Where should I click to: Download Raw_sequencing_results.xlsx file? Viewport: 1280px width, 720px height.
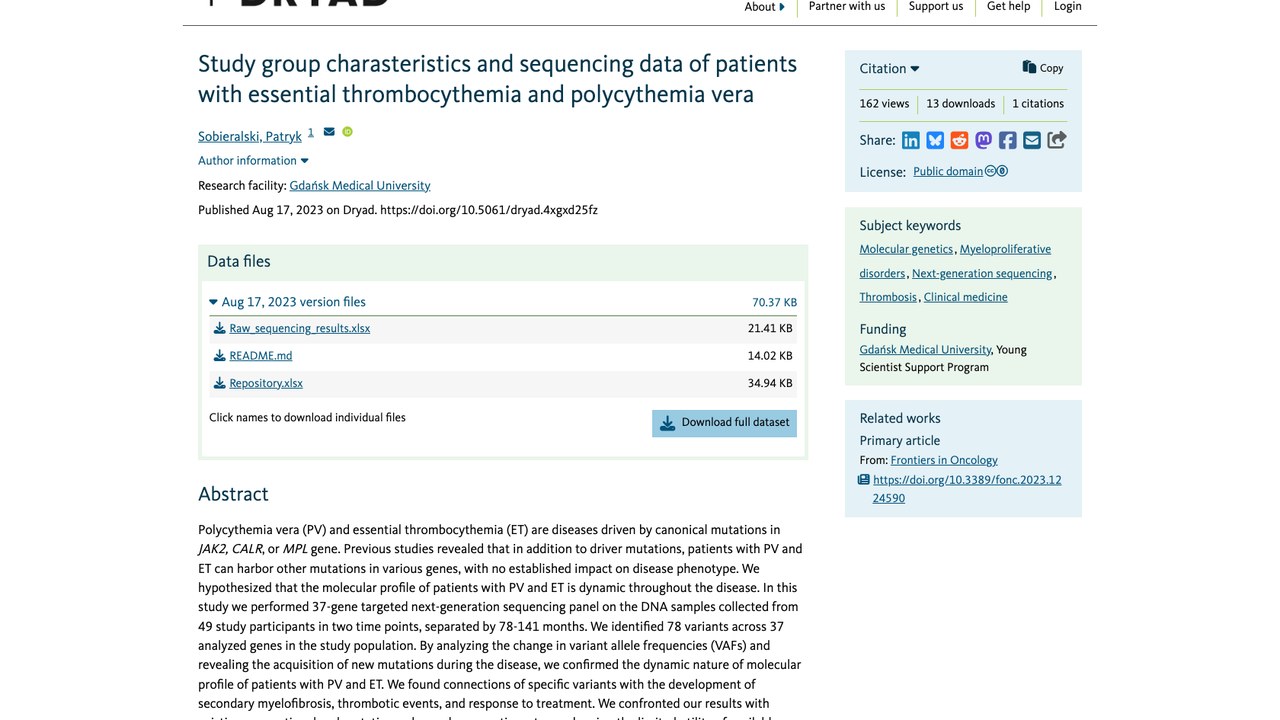point(299,328)
